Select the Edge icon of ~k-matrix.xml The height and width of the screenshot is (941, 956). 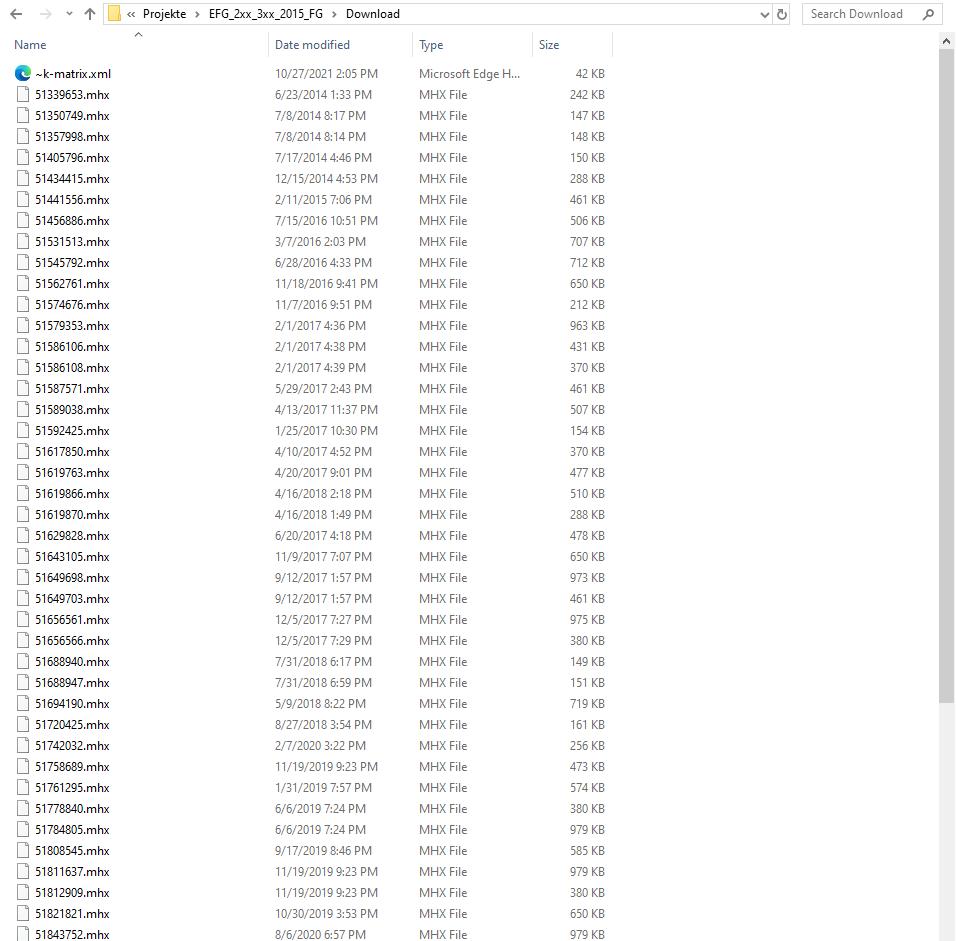[x=23, y=73]
